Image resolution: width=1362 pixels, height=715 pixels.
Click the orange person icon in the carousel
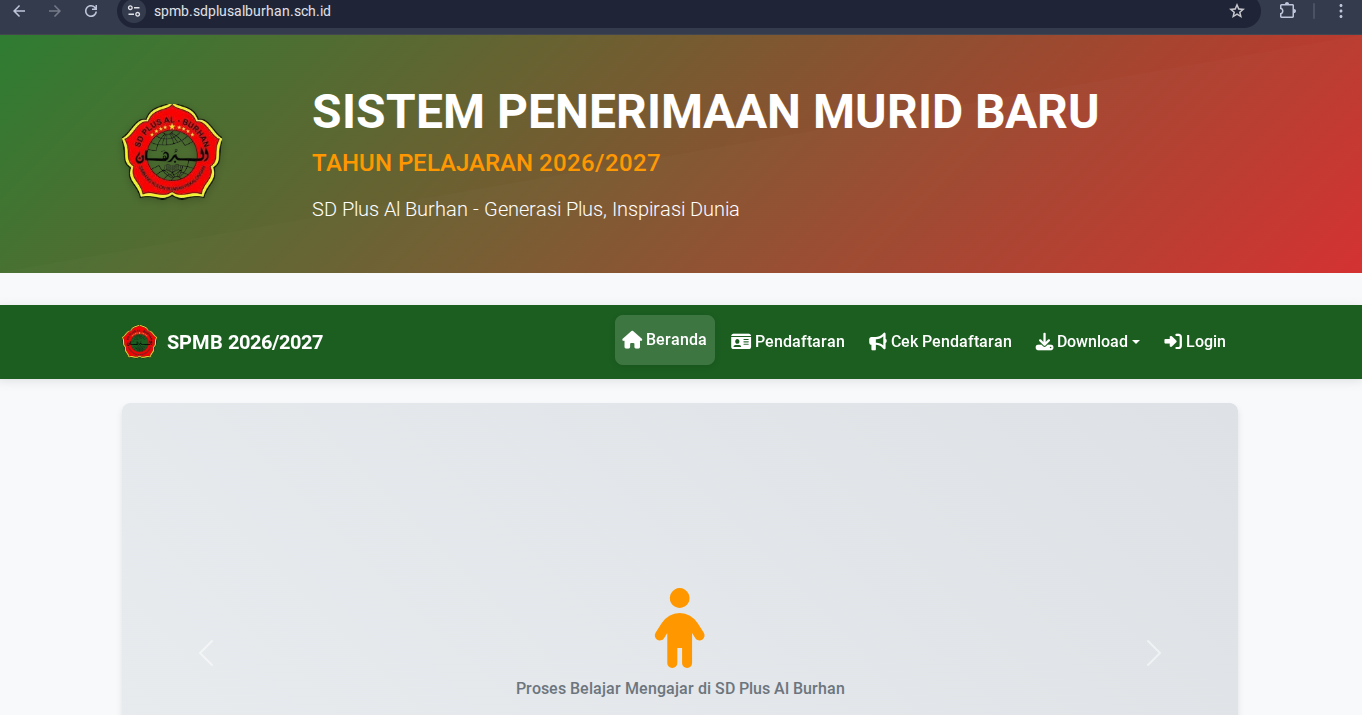tap(680, 628)
